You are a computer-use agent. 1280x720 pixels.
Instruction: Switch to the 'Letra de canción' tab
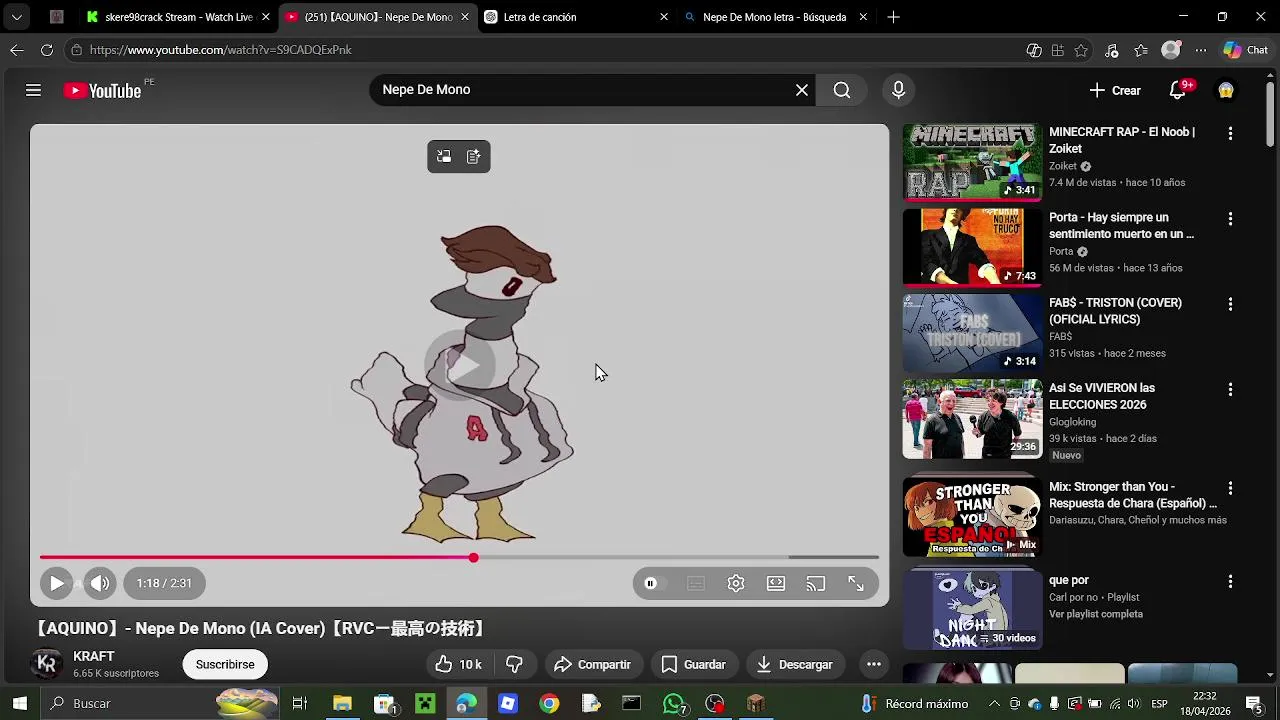click(x=575, y=17)
